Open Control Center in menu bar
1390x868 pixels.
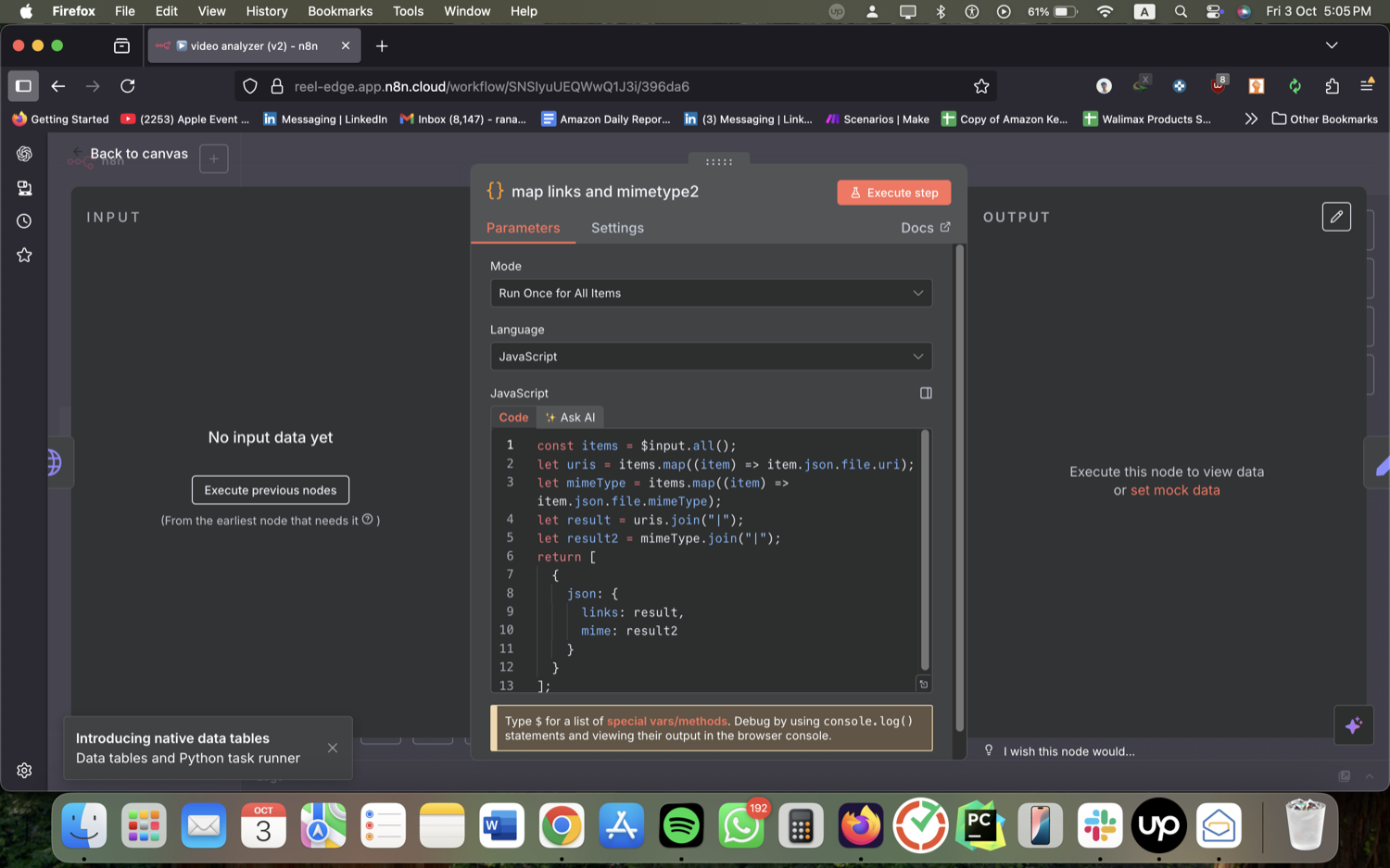[1214, 11]
